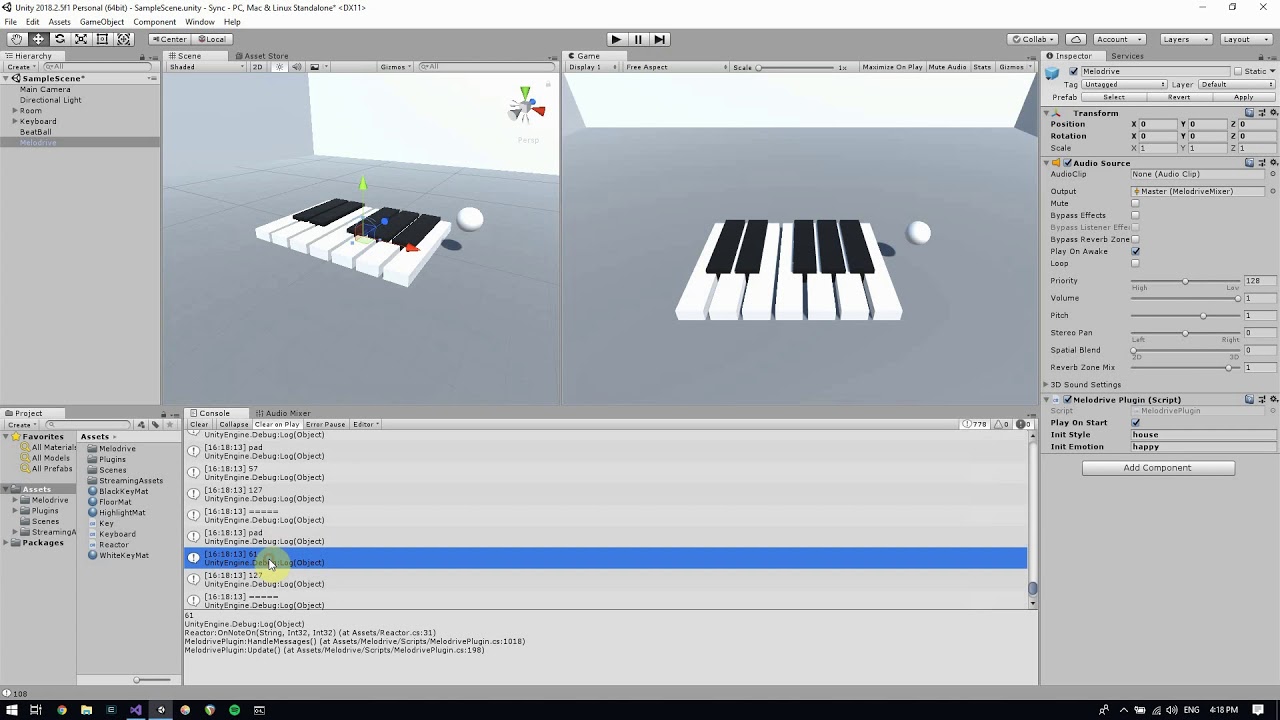The height and width of the screenshot is (720, 1280).
Task: Open Transform component help icon
Action: [x=1250, y=113]
